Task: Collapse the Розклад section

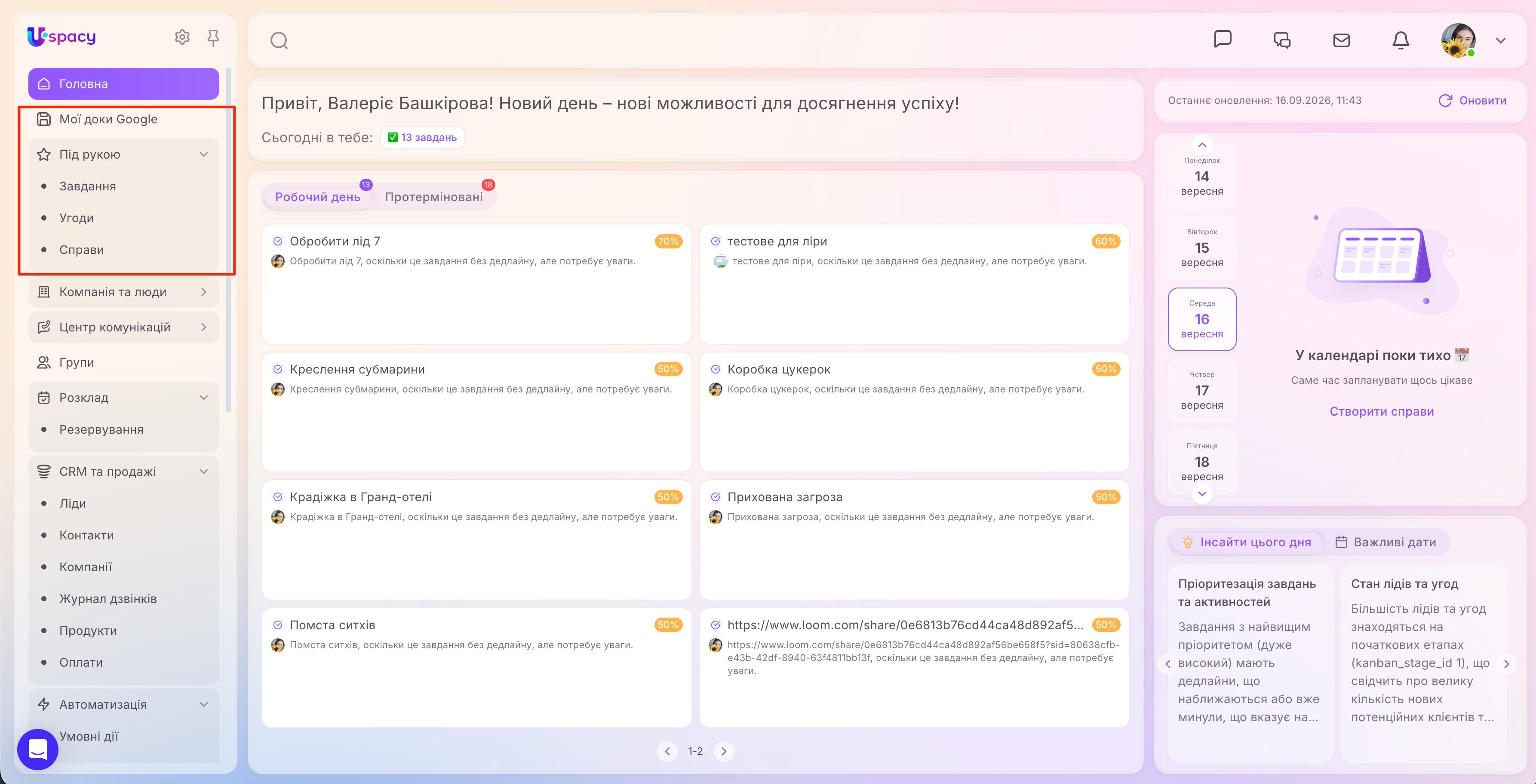Action: 203,398
